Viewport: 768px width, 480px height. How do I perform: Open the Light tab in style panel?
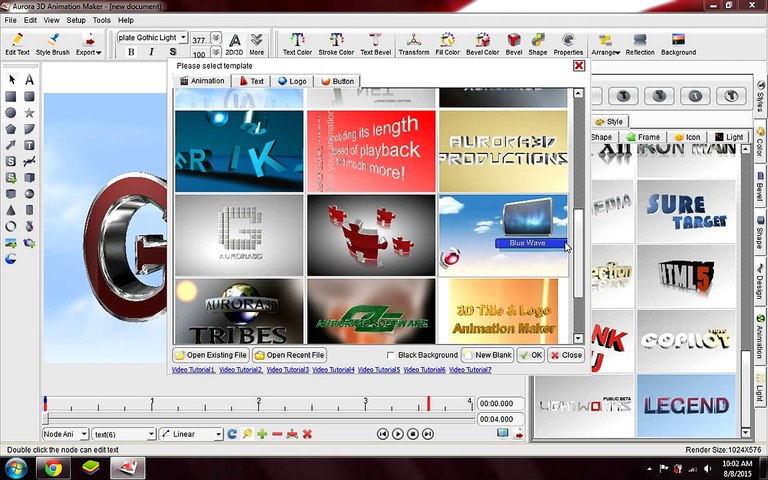click(x=729, y=137)
